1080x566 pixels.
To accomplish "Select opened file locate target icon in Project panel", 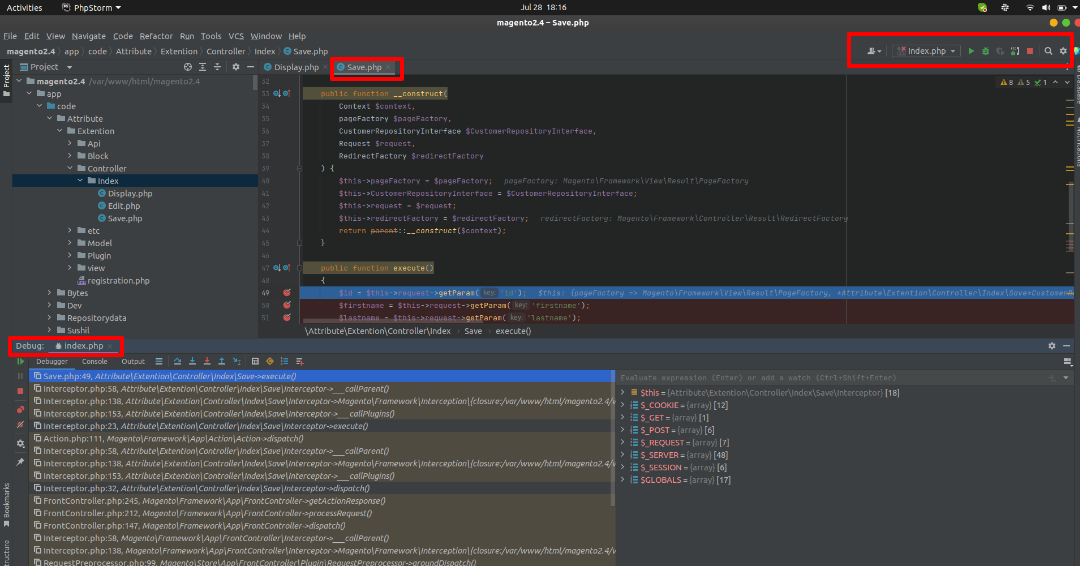I will pyautogui.click(x=187, y=67).
